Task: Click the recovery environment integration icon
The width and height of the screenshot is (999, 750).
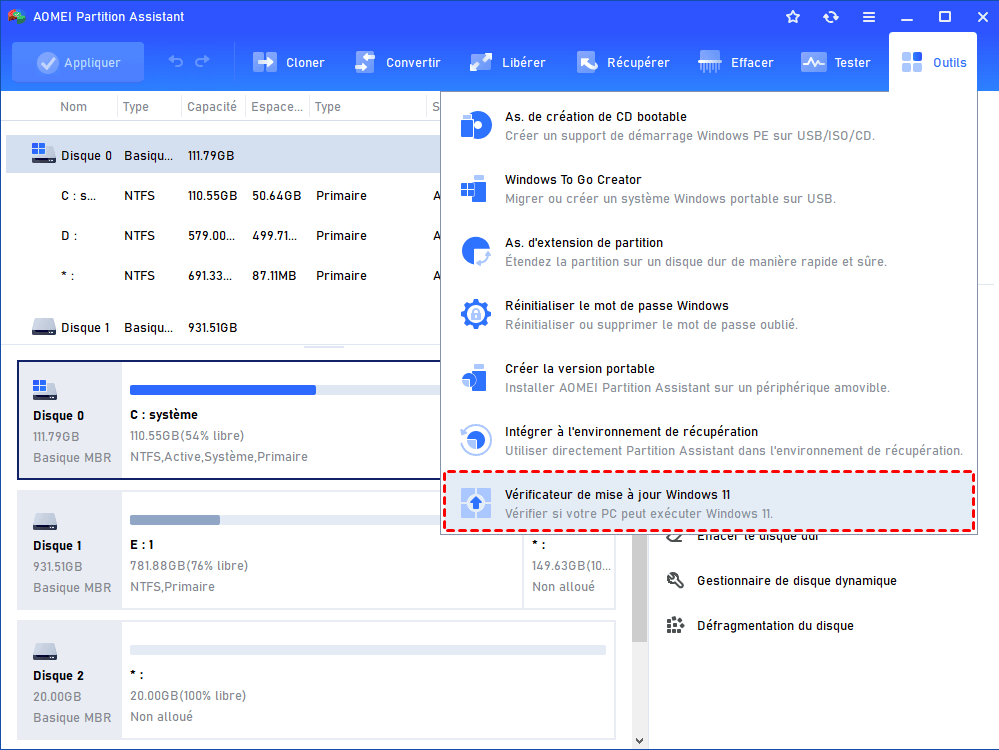Action: click(x=476, y=440)
